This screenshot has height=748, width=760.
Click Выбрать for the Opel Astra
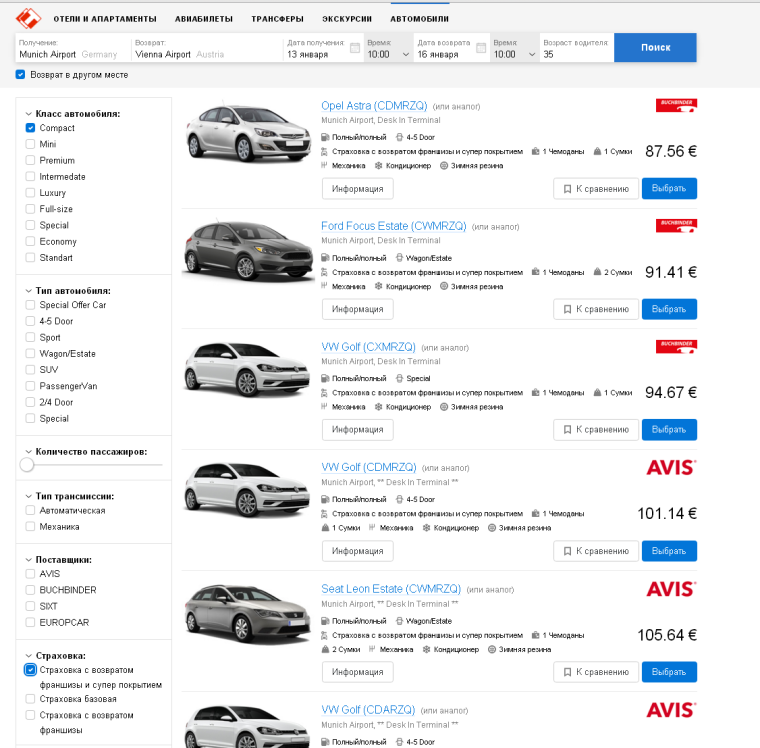click(669, 188)
